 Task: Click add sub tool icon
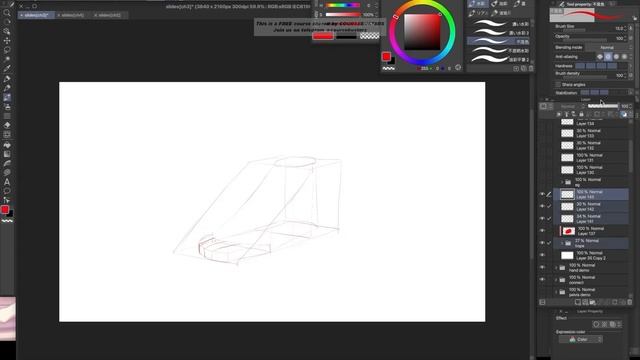516,69
